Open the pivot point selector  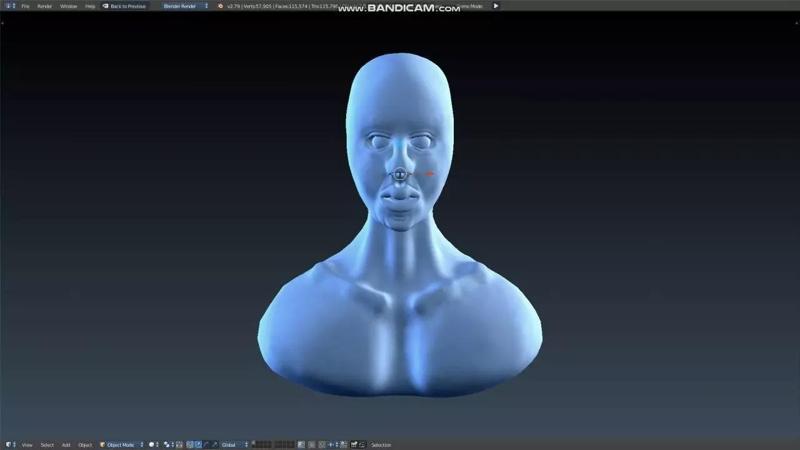[169, 445]
